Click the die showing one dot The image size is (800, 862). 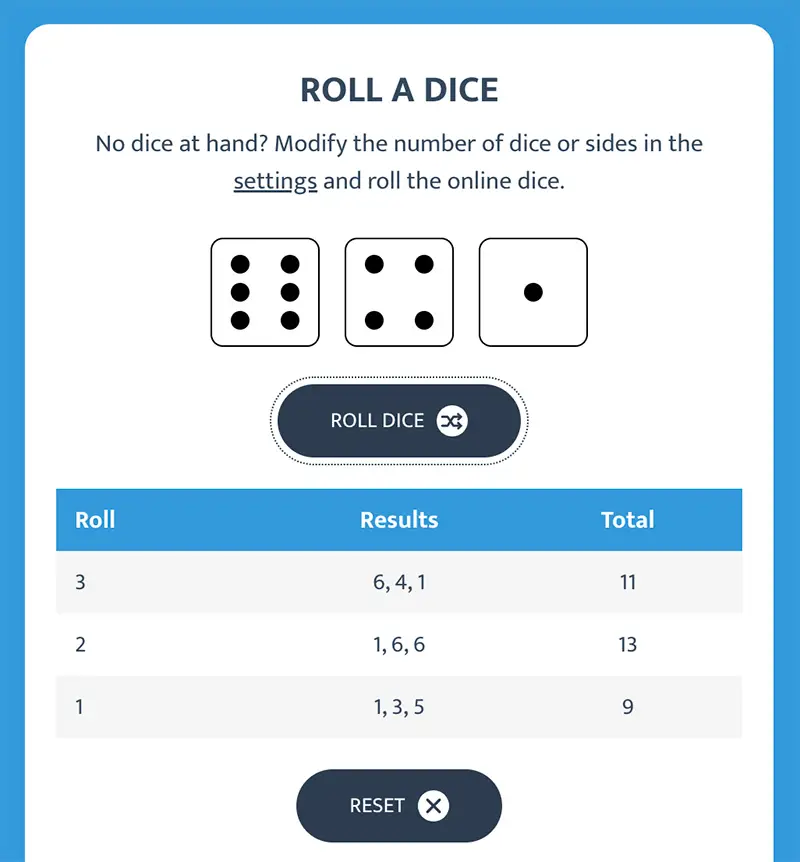click(533, 292)
